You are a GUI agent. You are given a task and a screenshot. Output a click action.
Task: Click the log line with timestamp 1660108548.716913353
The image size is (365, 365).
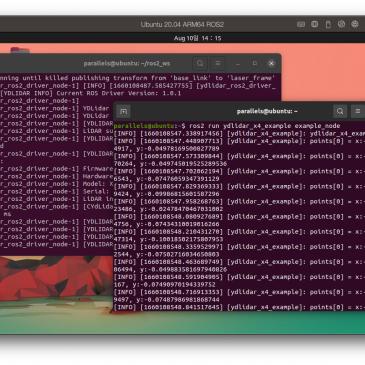coord(239,292)
